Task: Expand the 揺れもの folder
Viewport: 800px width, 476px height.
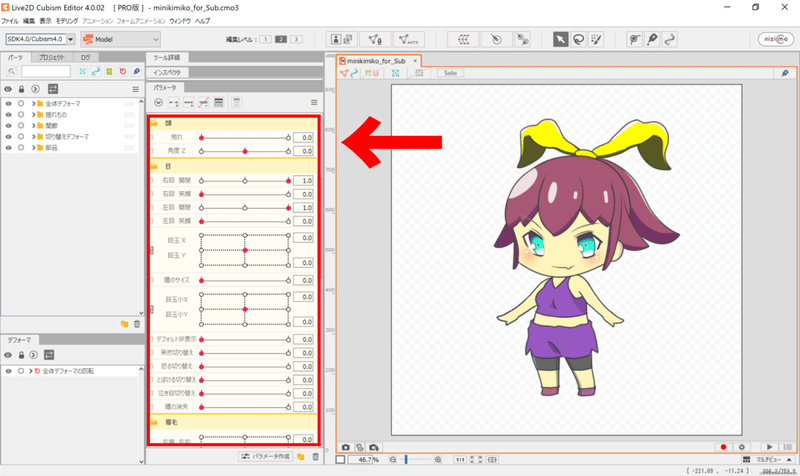Action: [33, 115]
